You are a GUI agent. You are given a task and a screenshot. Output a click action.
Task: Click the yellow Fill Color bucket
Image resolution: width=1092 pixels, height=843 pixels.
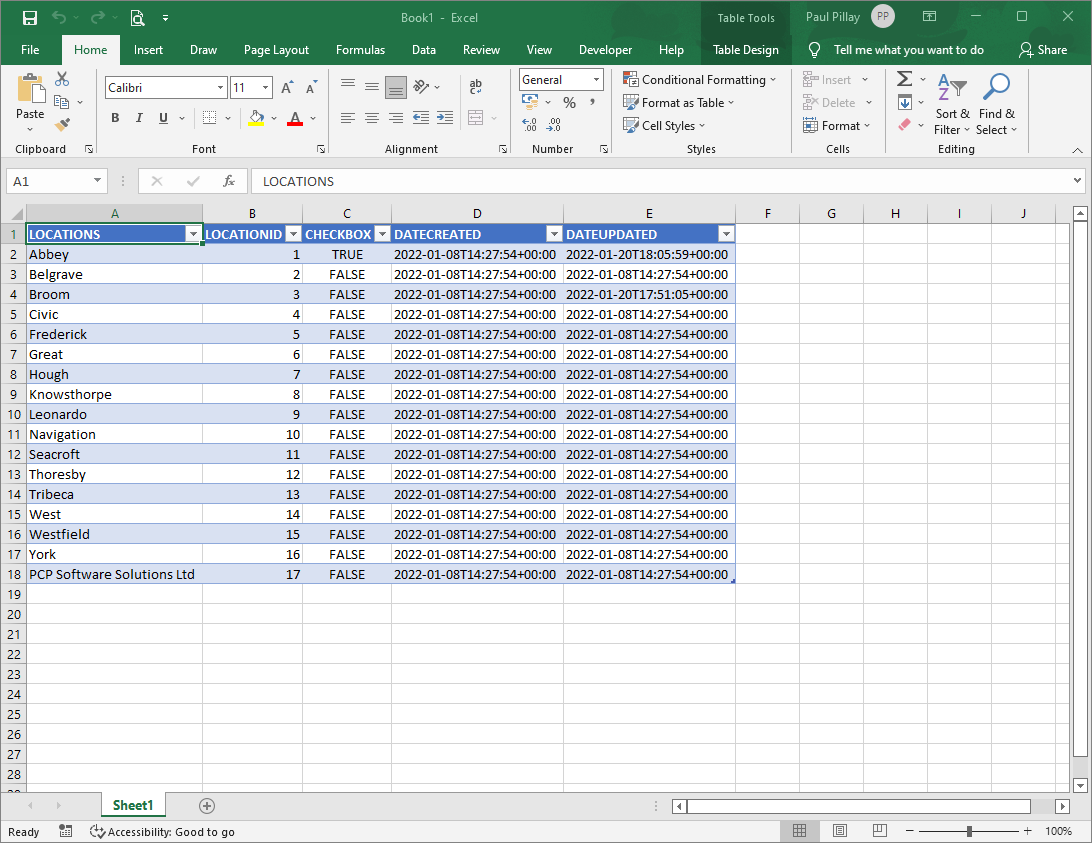click(x=256, y=118)
